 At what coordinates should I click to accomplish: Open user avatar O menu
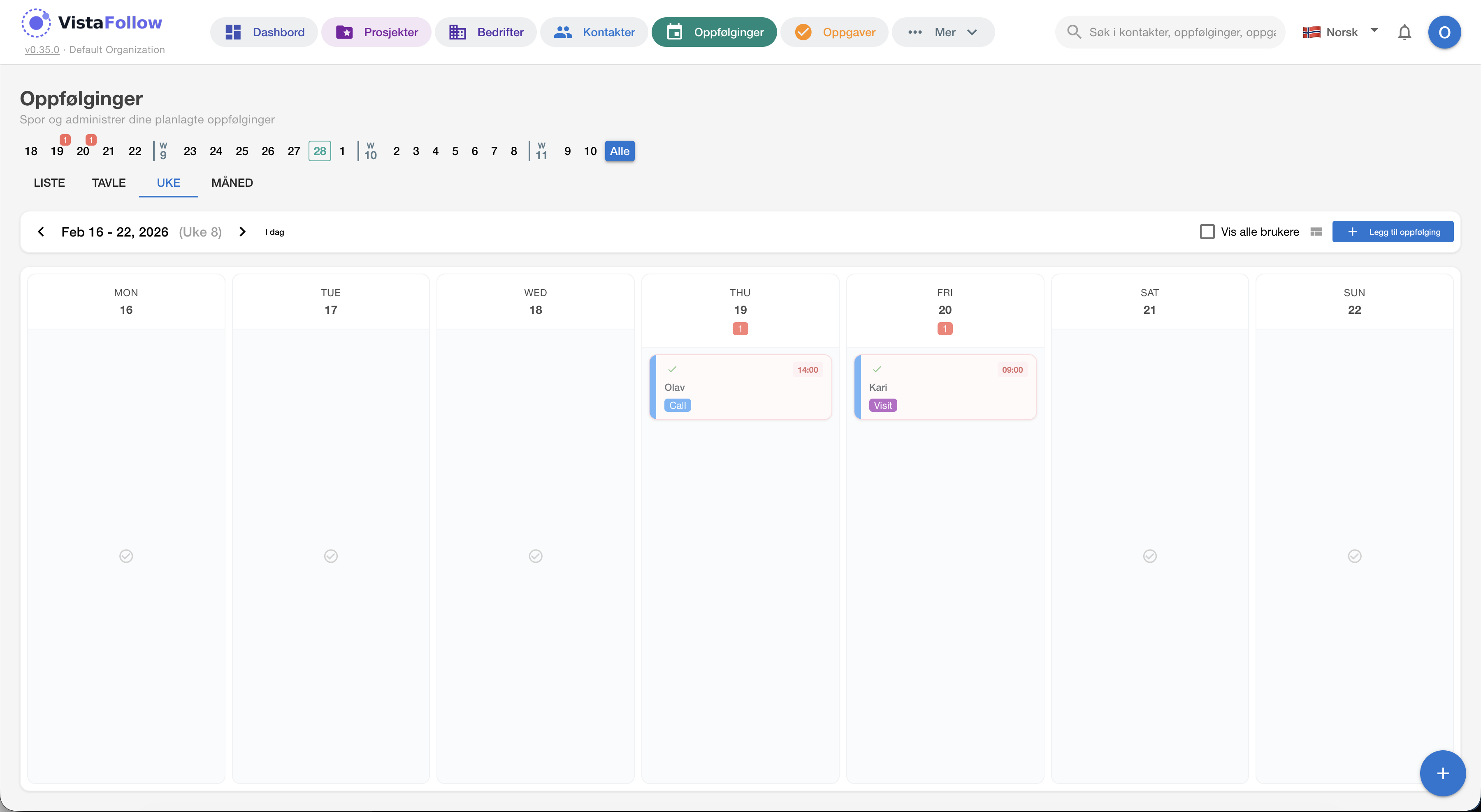point(1444,32)
